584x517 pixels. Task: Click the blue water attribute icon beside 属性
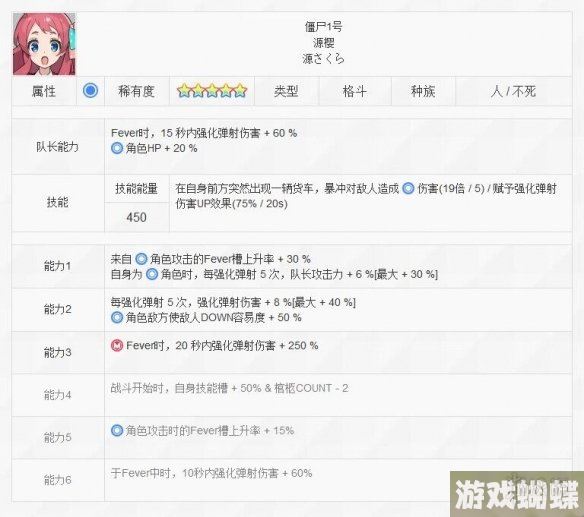91,91
